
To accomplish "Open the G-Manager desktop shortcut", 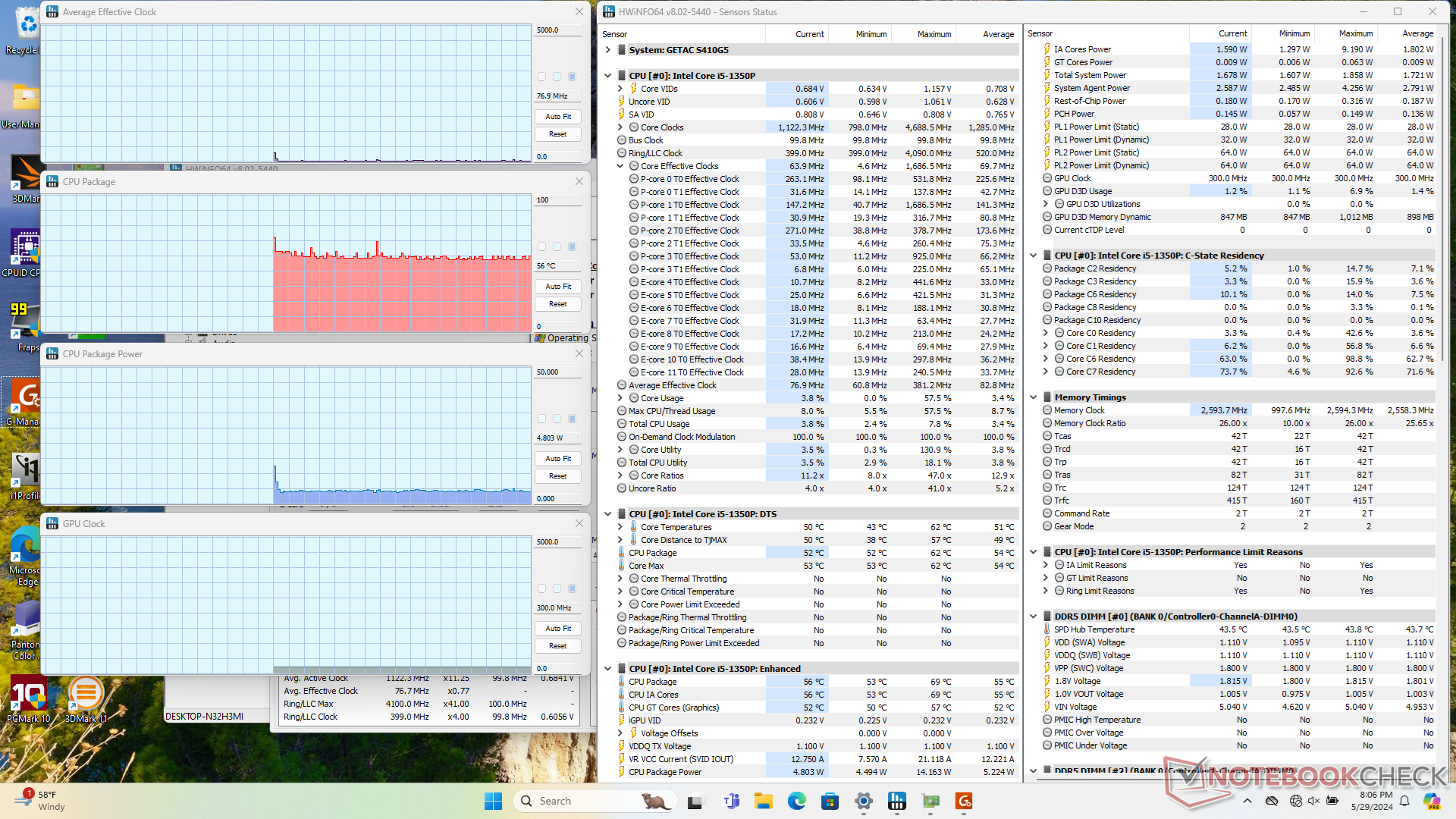I will click(x=24, y=402).
